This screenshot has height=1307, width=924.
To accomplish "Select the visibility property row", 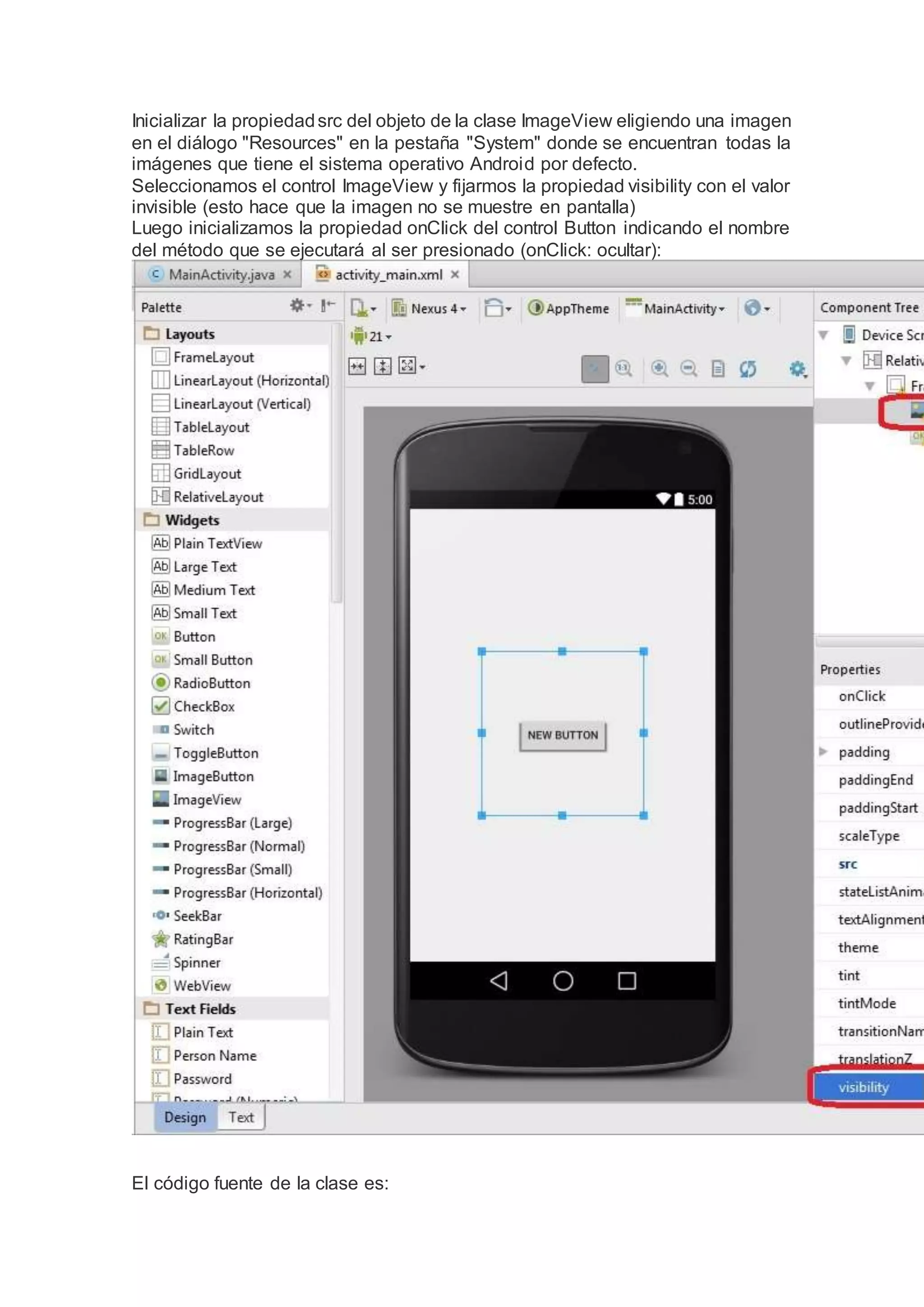I will pos(869,1087).
